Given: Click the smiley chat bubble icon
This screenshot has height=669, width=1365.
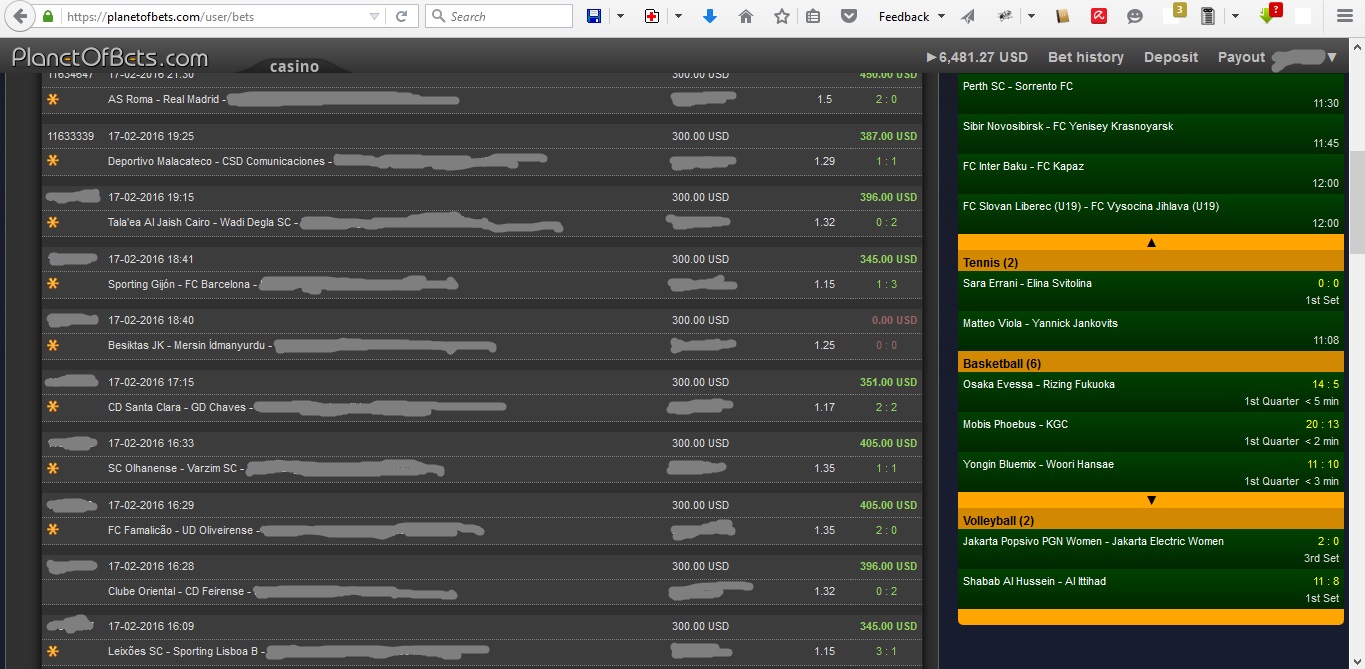Looking at the screenshot, I should click(1135, 16).
